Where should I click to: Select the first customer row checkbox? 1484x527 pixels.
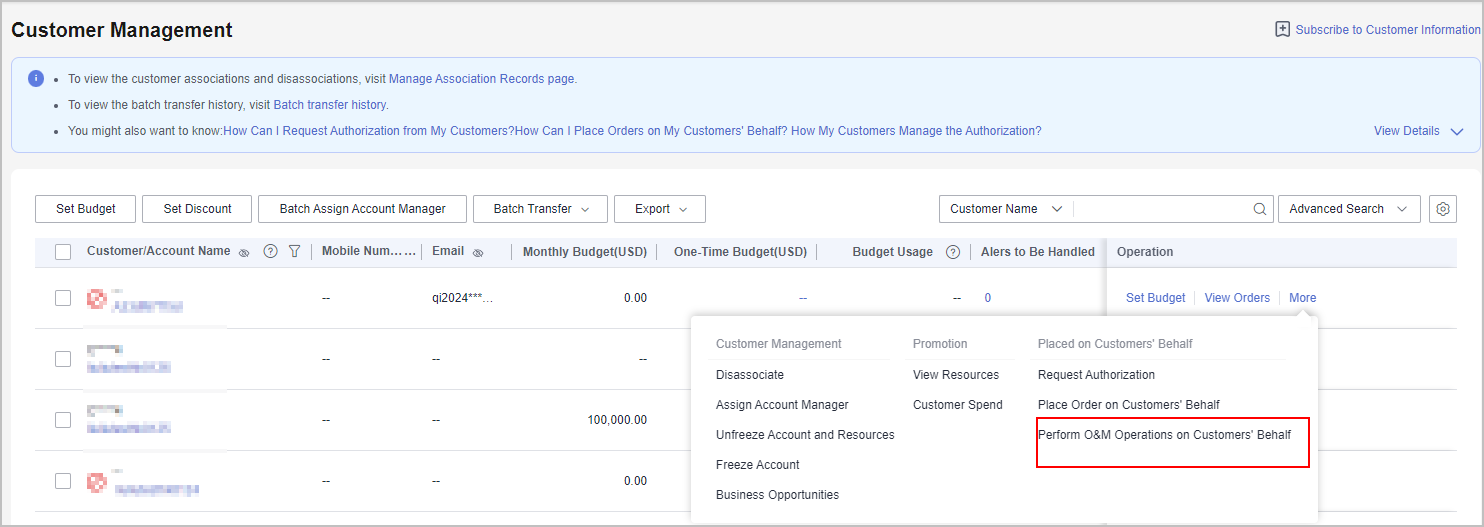(x=63, y=298)
